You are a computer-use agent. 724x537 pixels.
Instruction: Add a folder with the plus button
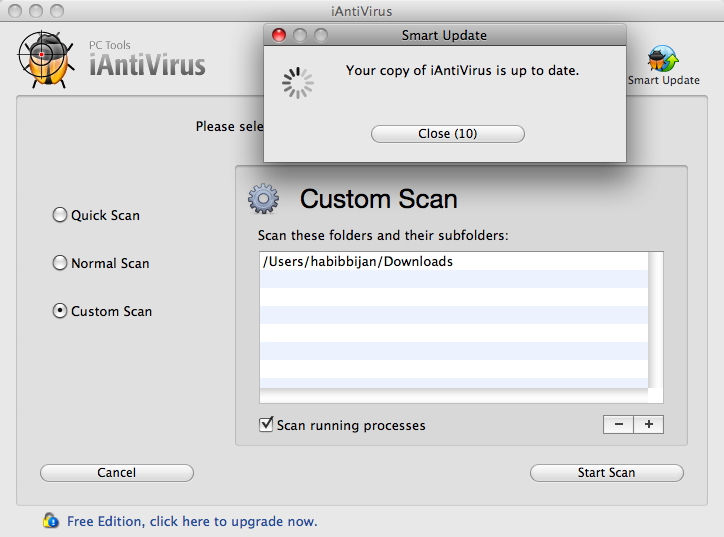[649, 424]
